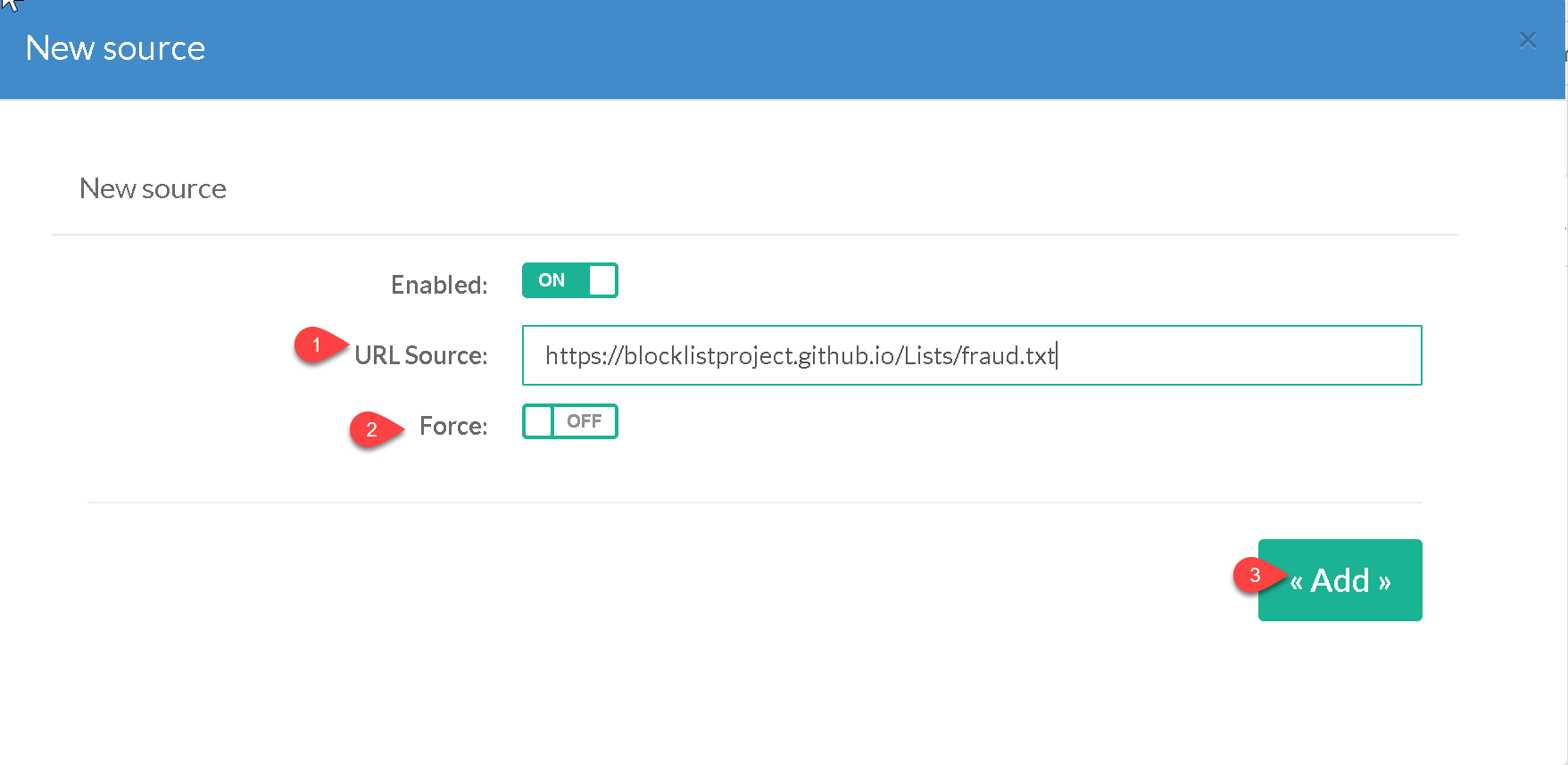Screen dimensions: 1568x765
Task: Click inside the URL Source text field
Action: (x=1232, y=355)
